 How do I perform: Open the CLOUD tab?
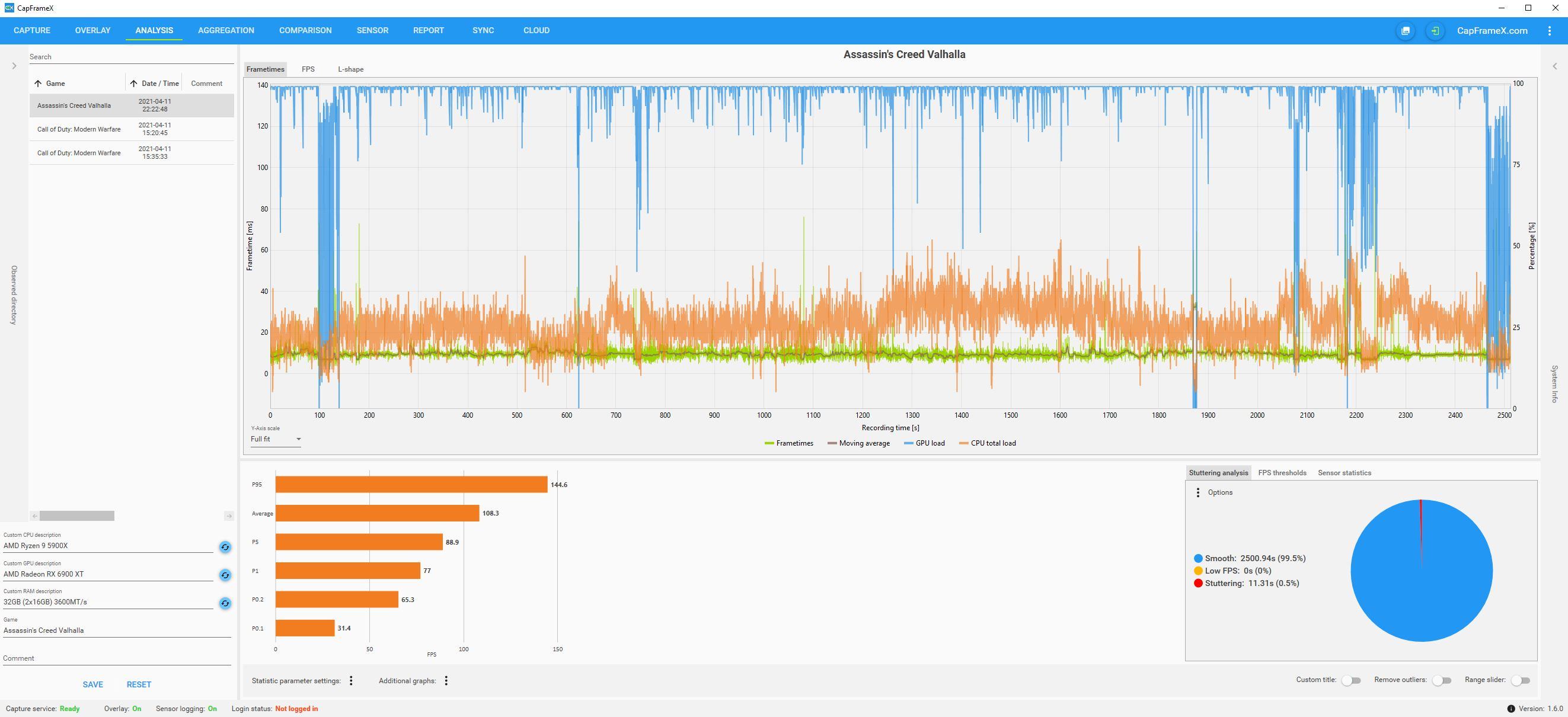[536, 30]
